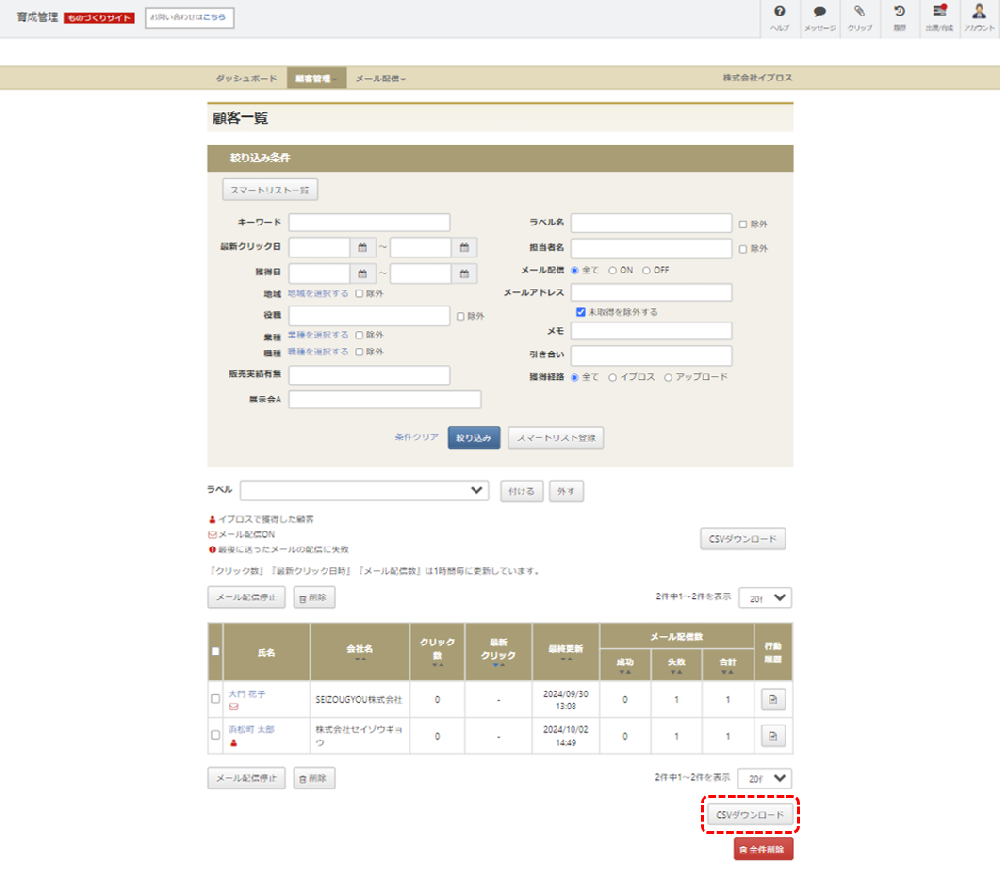Click the highlighted CSVダウンロード button
The image size is (1000, 870).
pyautogui.click(x=751, y=815)
